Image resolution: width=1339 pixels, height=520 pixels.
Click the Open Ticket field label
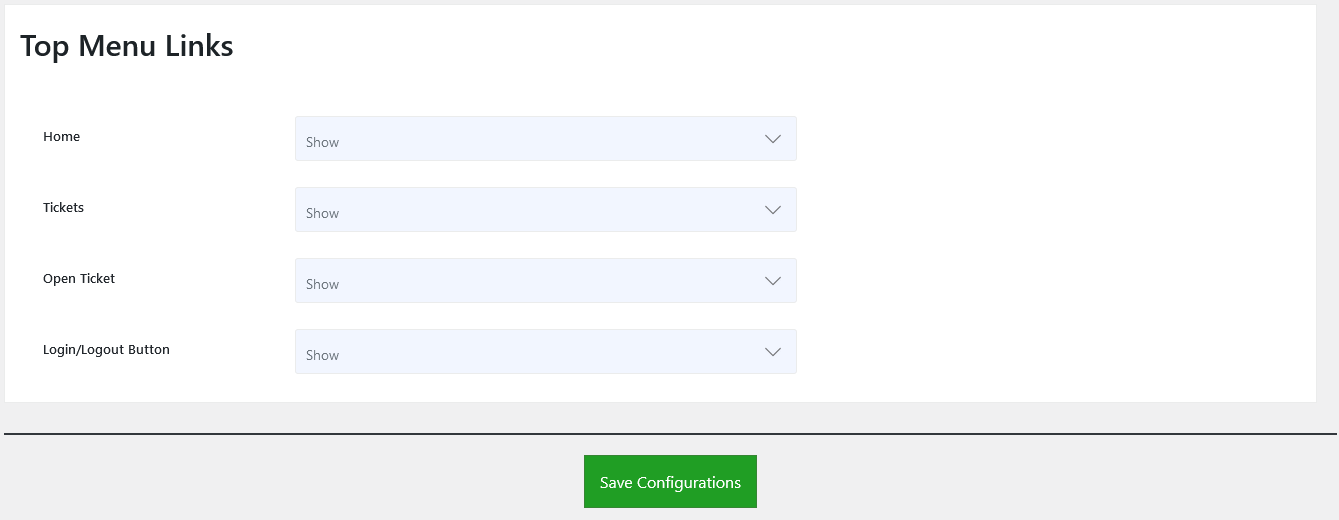point(79,279)
